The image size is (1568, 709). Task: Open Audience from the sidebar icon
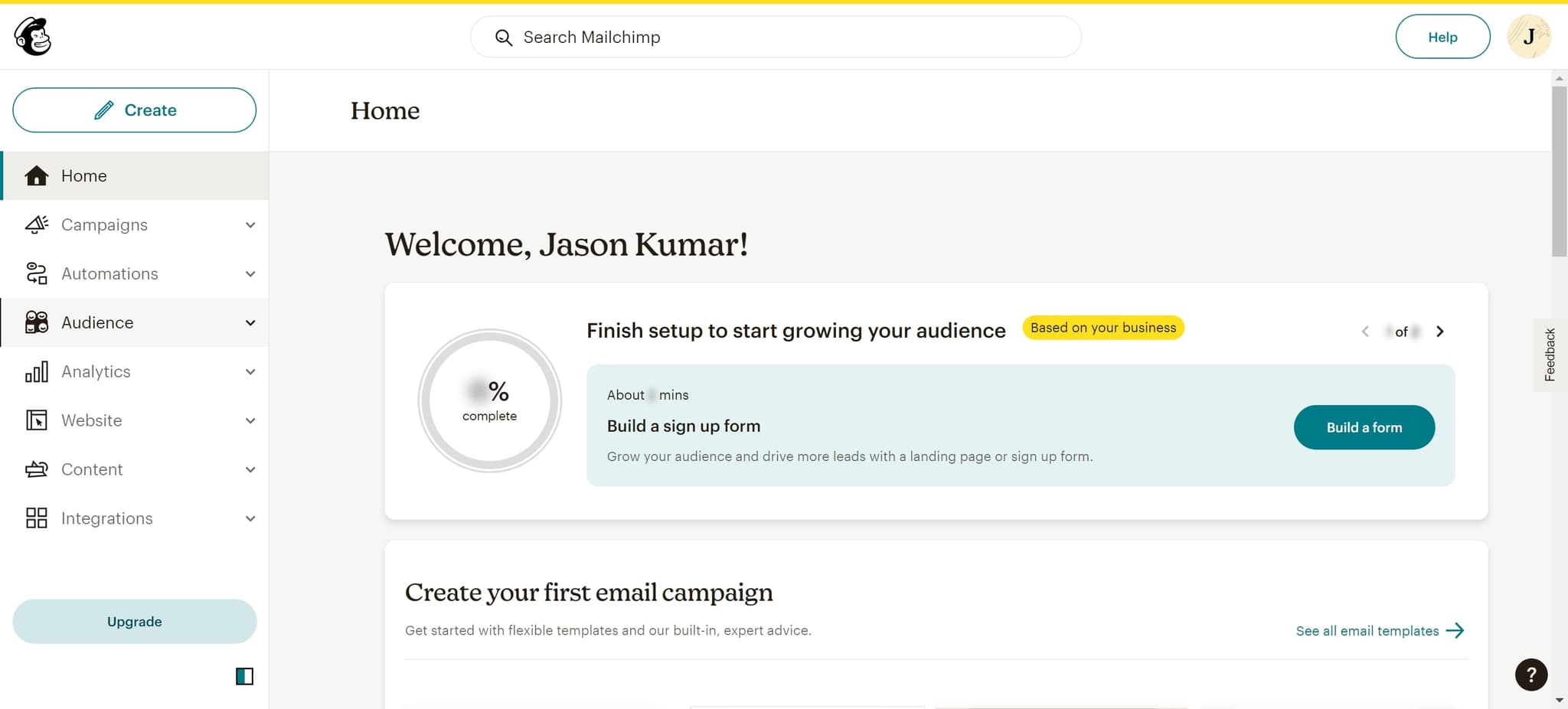(x=36, y=322)
